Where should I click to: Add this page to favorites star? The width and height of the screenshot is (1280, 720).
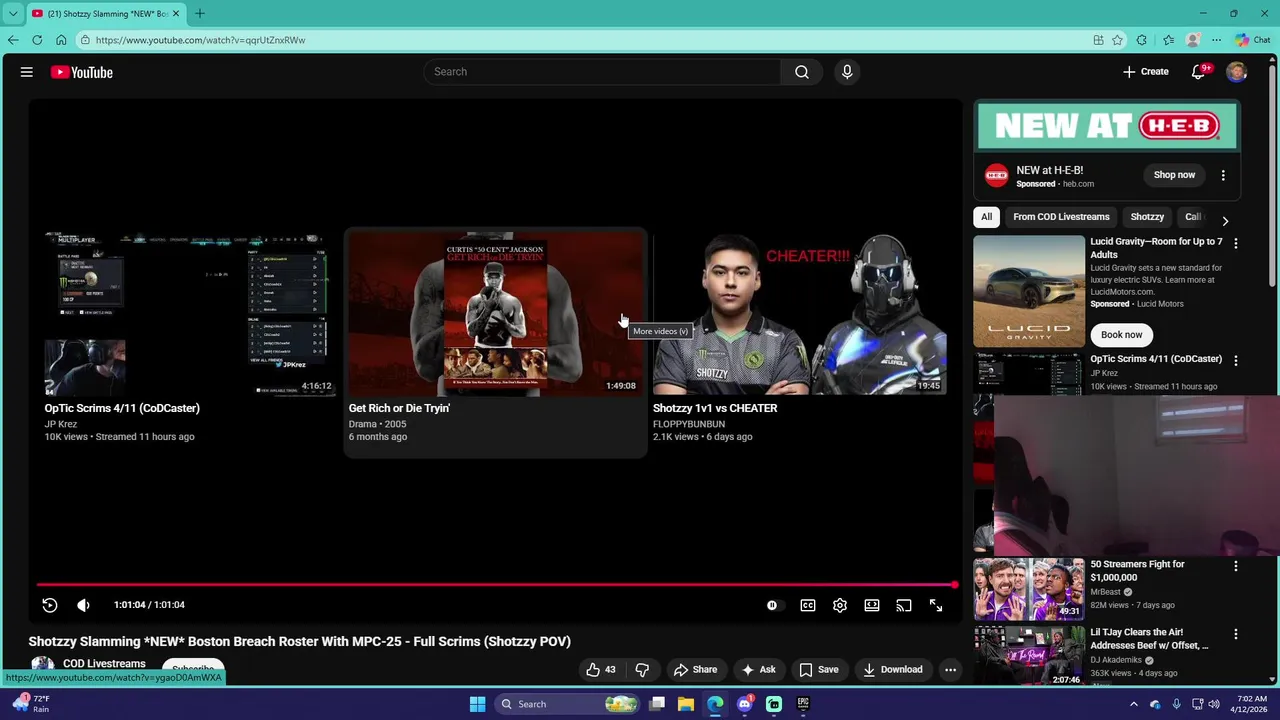[1117, 40]
